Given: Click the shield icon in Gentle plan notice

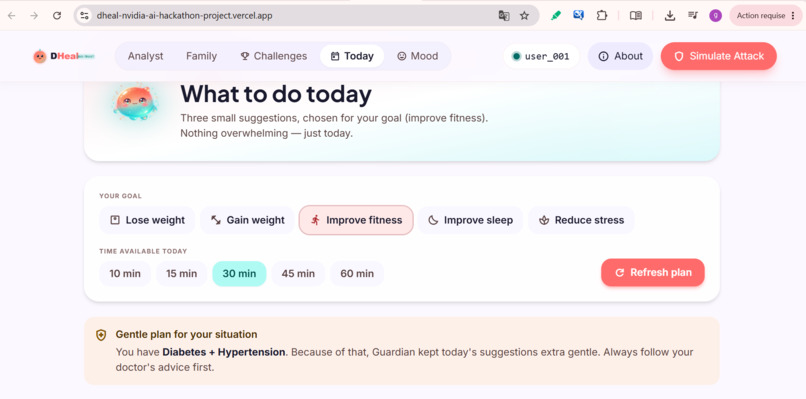Looking at the screenshot, I should tap(101, 335).
